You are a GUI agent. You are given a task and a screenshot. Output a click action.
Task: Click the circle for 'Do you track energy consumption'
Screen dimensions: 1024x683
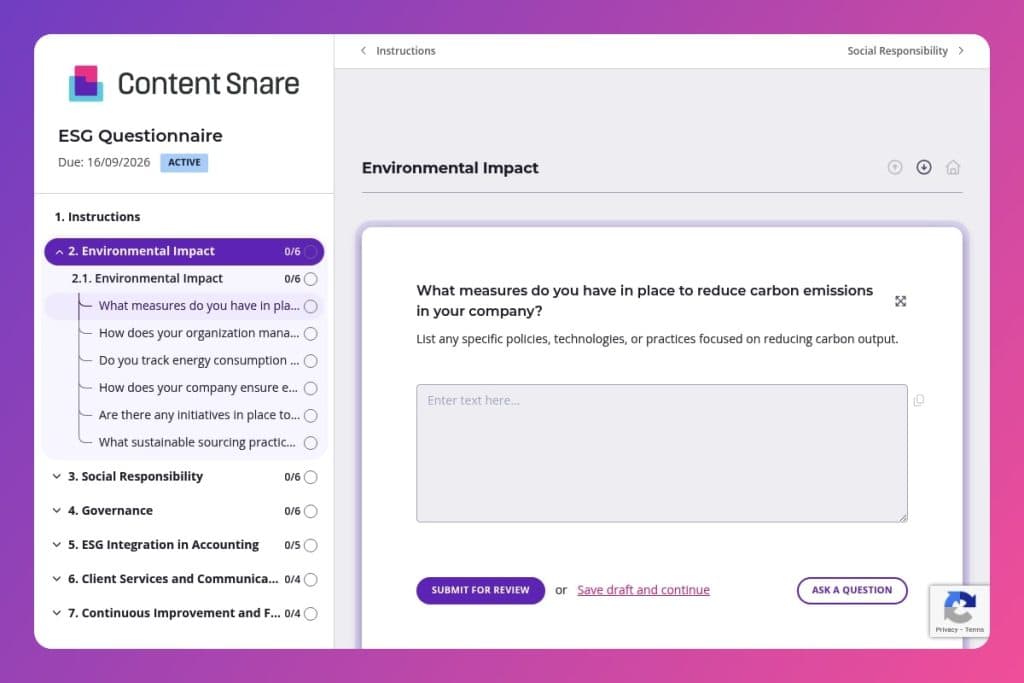311,361
